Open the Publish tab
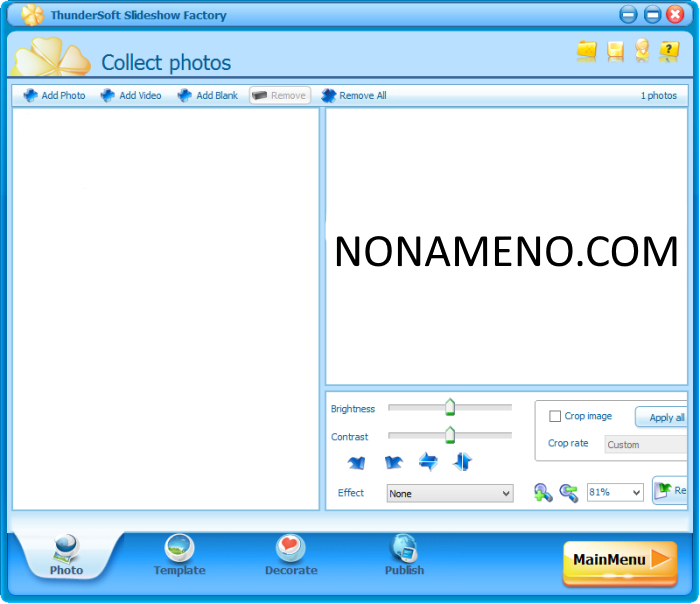 [x=404, y=556]
